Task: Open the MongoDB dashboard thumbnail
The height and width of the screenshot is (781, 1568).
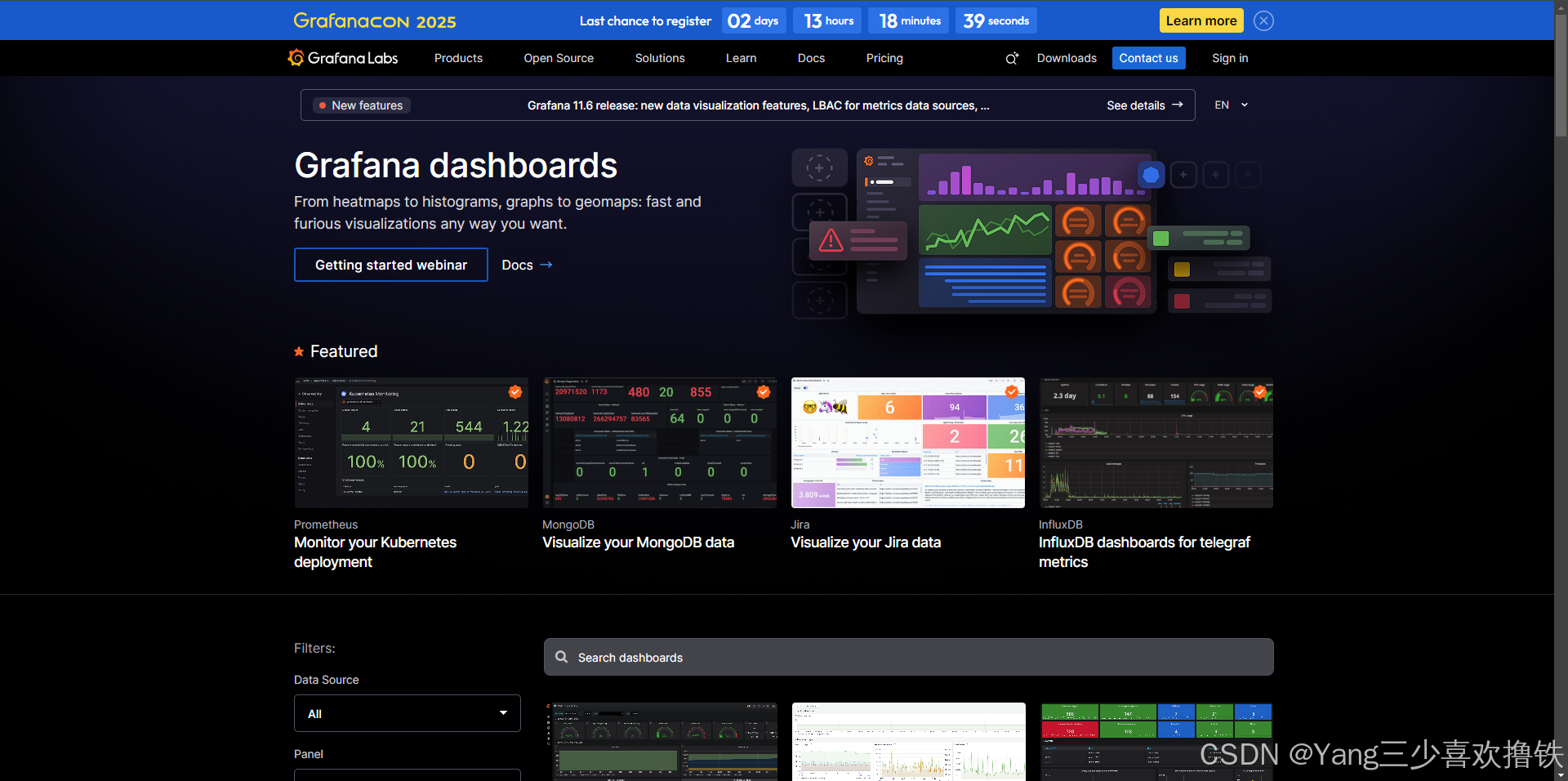Action: pyautogui.click(x=660, y=443)
